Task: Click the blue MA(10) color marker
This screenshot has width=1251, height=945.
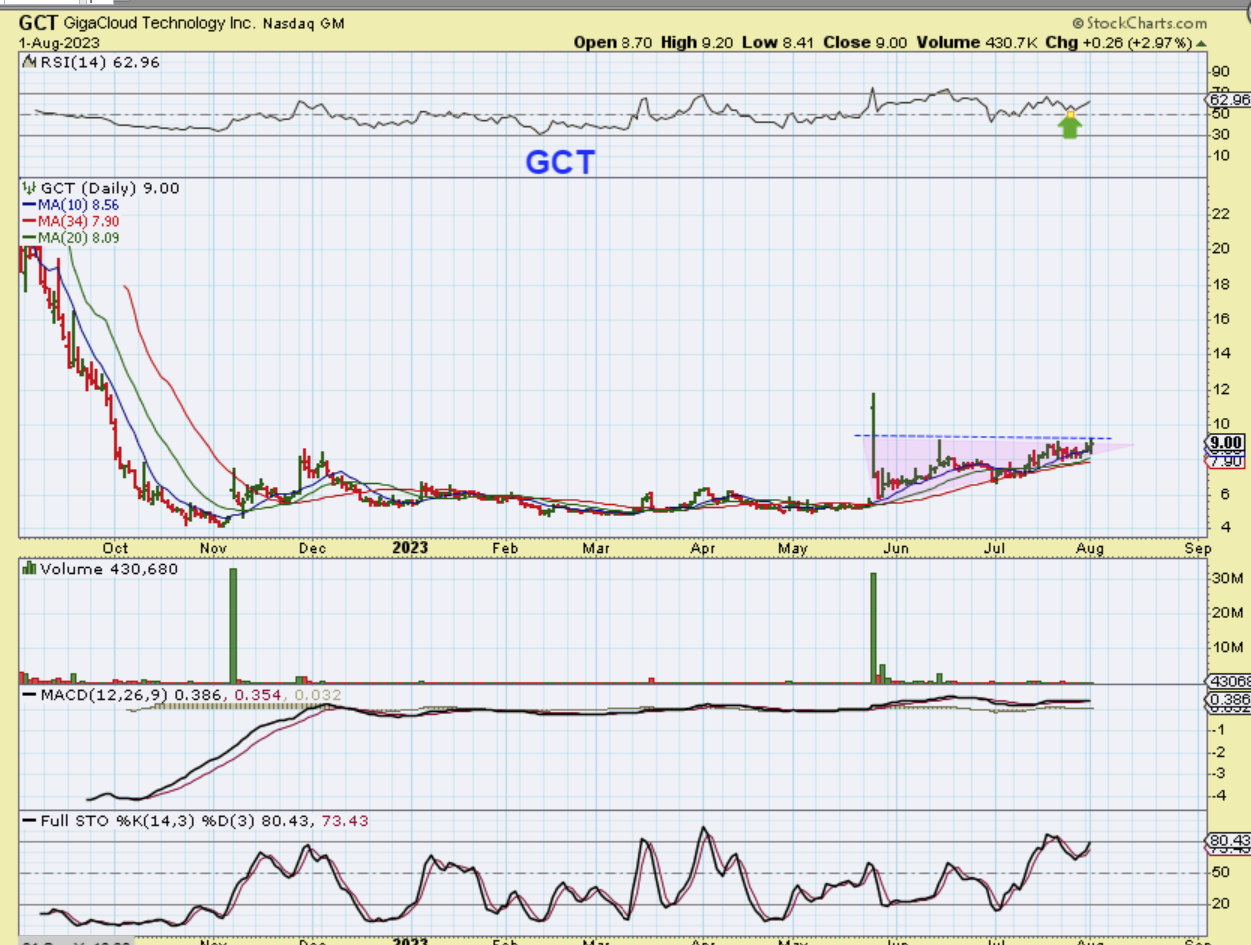Action: coord(28,205)
